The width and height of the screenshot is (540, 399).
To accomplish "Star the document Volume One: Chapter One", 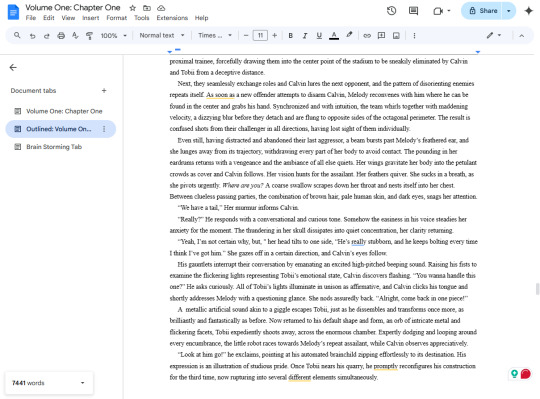I will click(x=133, y=8).
